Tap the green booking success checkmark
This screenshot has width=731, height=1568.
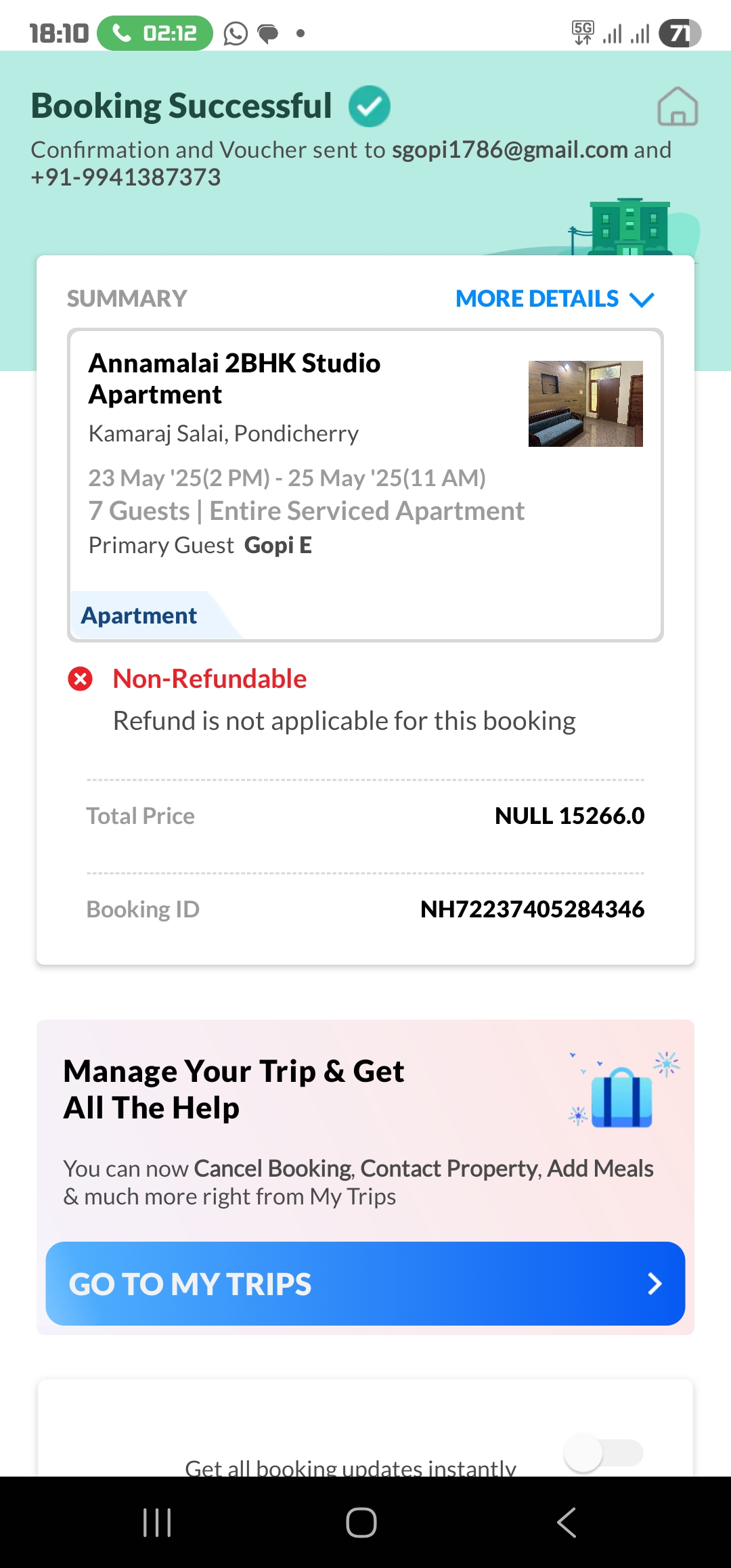point(370,106)
